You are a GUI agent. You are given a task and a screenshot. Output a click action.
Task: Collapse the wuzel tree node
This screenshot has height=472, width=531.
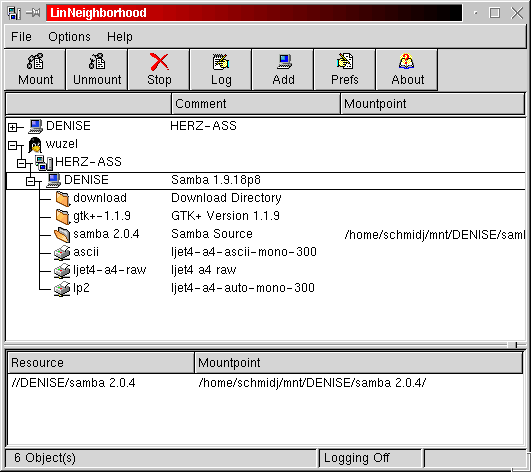coord(13,146)
